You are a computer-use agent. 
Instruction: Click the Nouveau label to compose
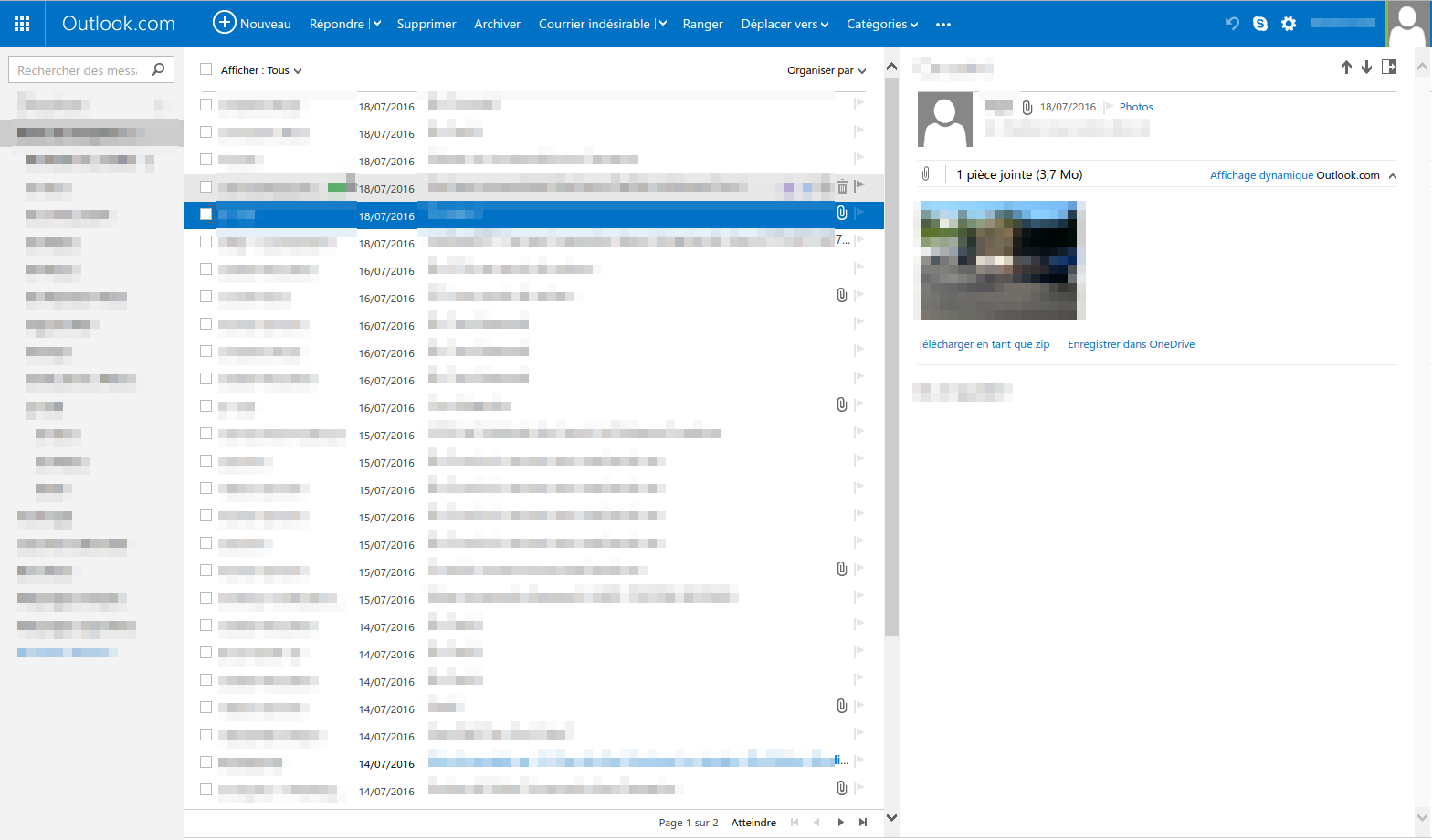[x=266, y=24]
